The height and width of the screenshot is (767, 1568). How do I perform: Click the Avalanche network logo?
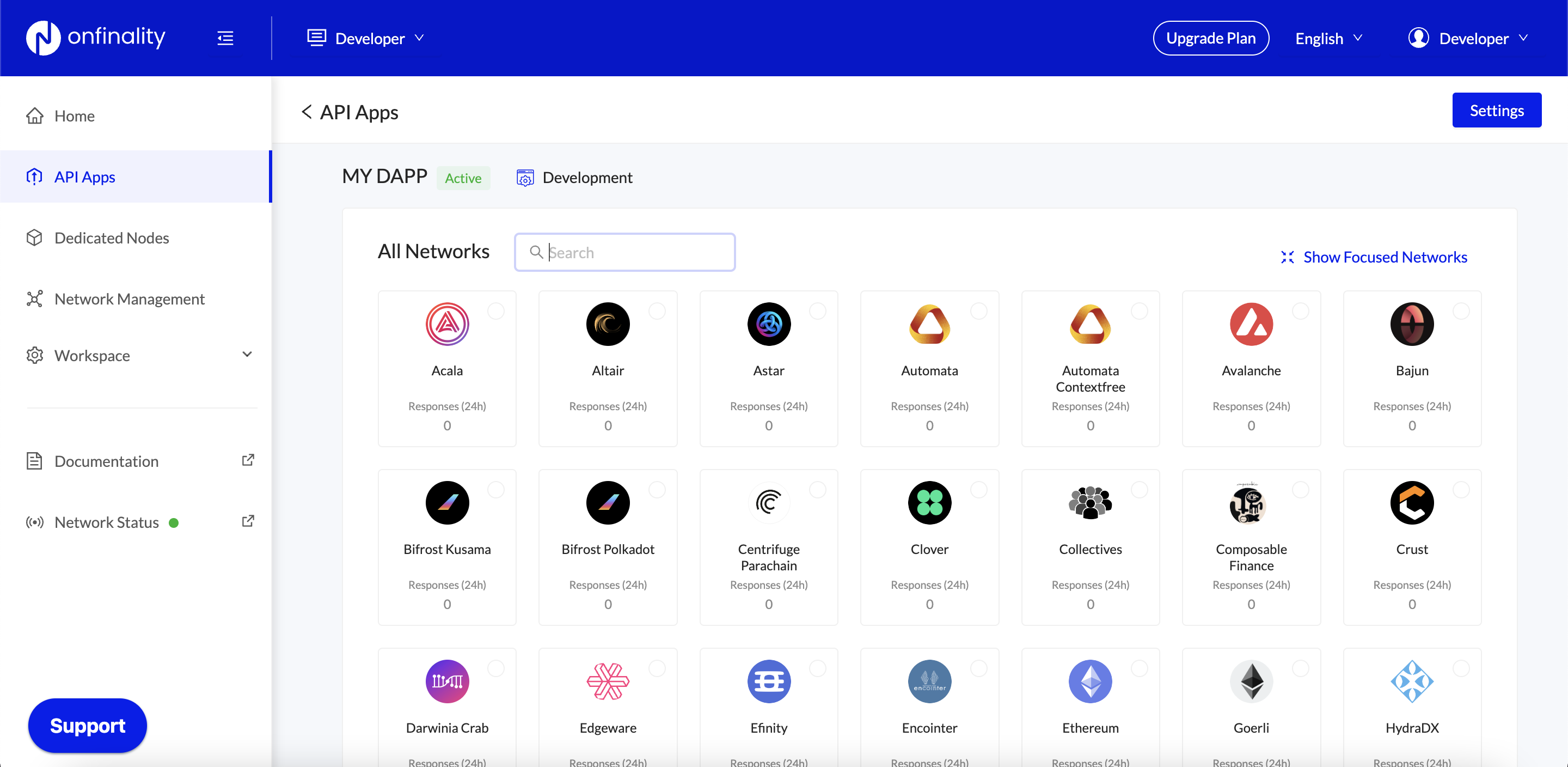(x=1251, y=324)
